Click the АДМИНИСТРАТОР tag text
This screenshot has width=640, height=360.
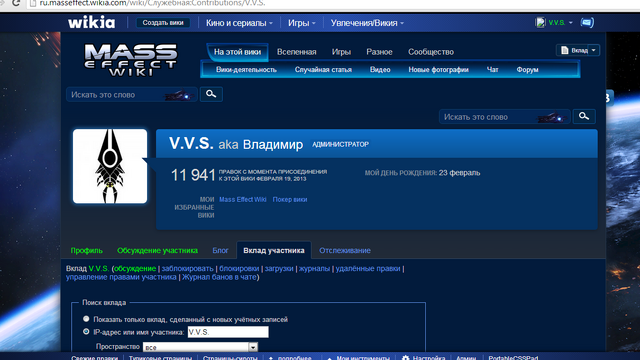(340, 144)
